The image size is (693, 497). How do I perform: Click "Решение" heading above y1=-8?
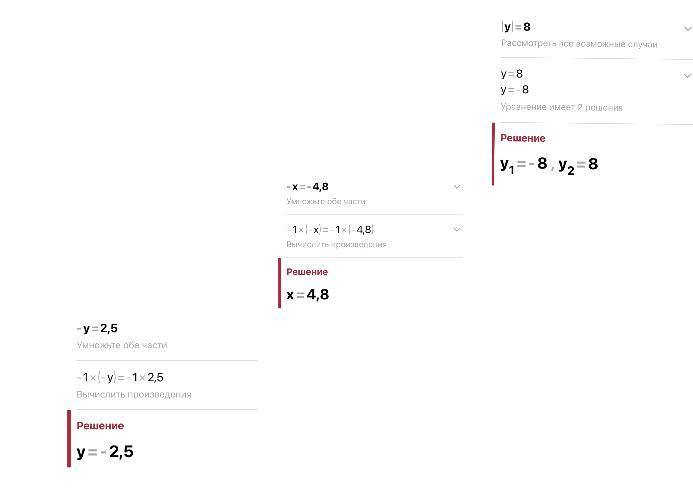point(522,138)
